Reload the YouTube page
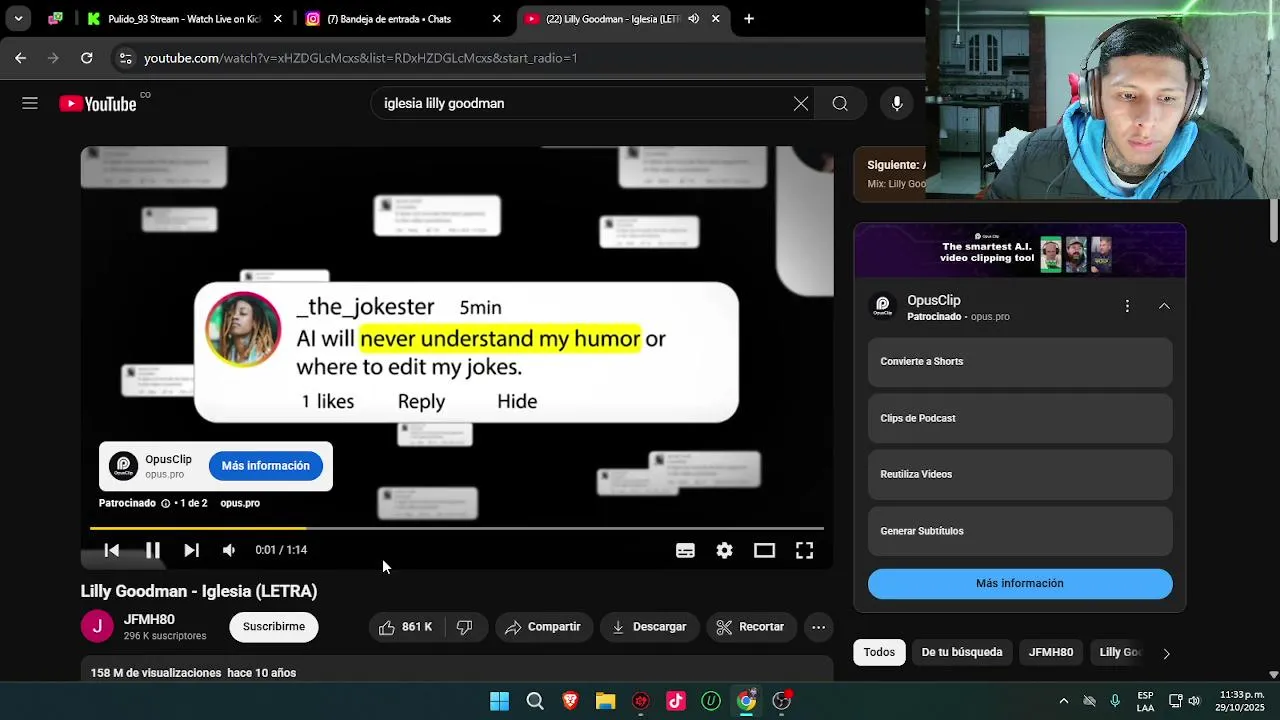This screenshot has height=720, width=1280. (87, 58)
